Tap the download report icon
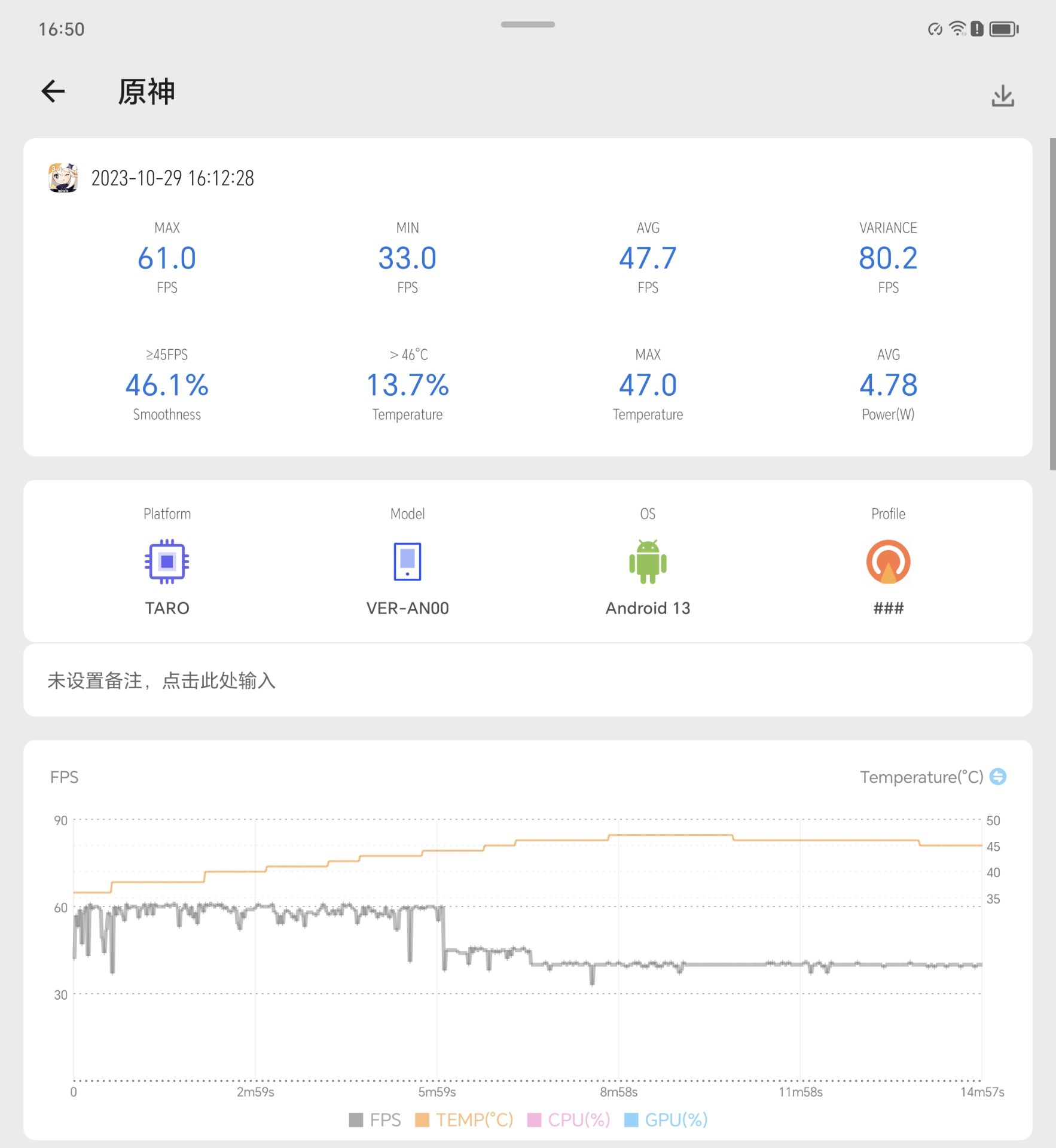 pos(1003,96)
